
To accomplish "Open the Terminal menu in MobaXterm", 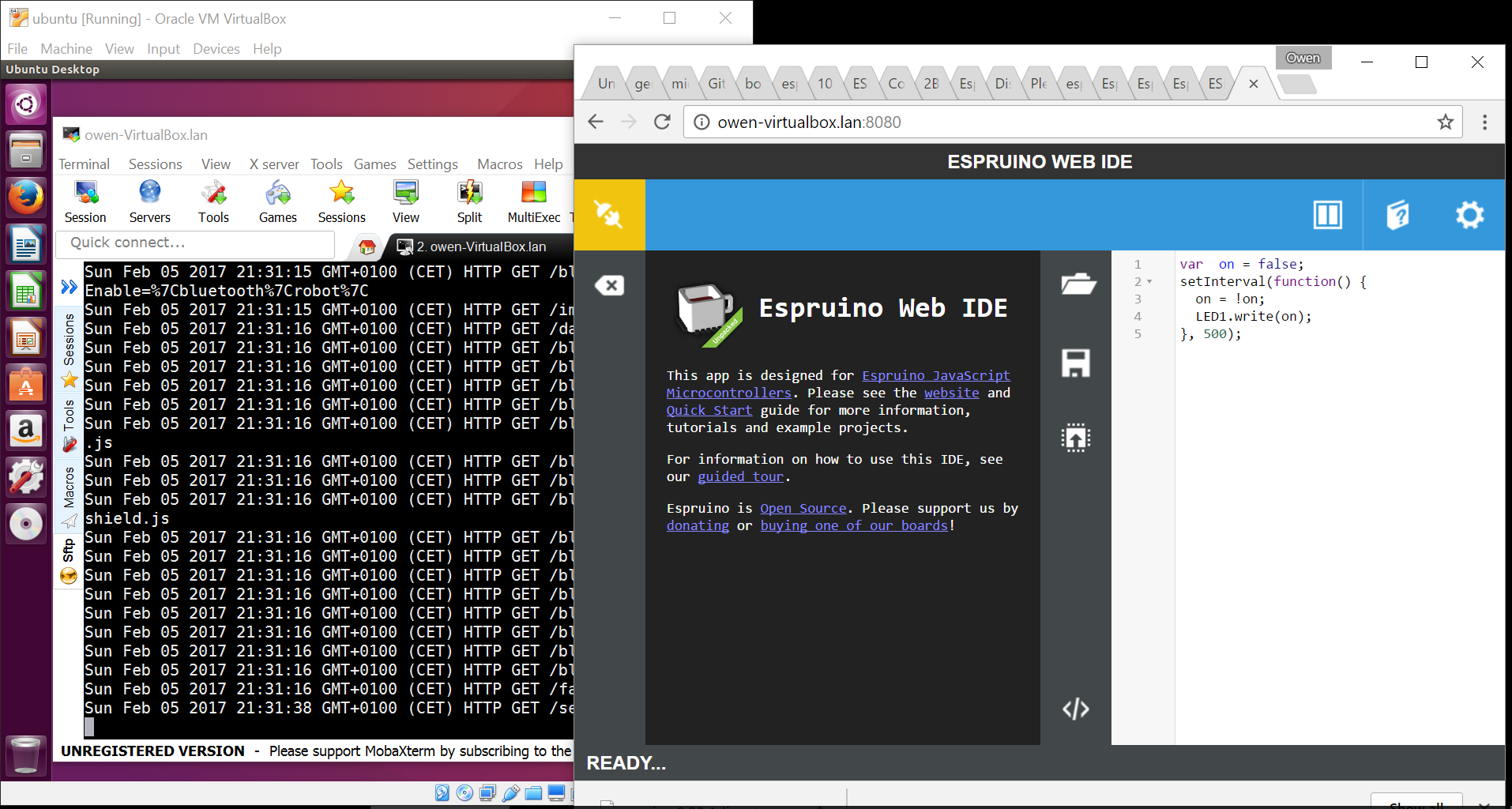I will click(x=84, y=164).
